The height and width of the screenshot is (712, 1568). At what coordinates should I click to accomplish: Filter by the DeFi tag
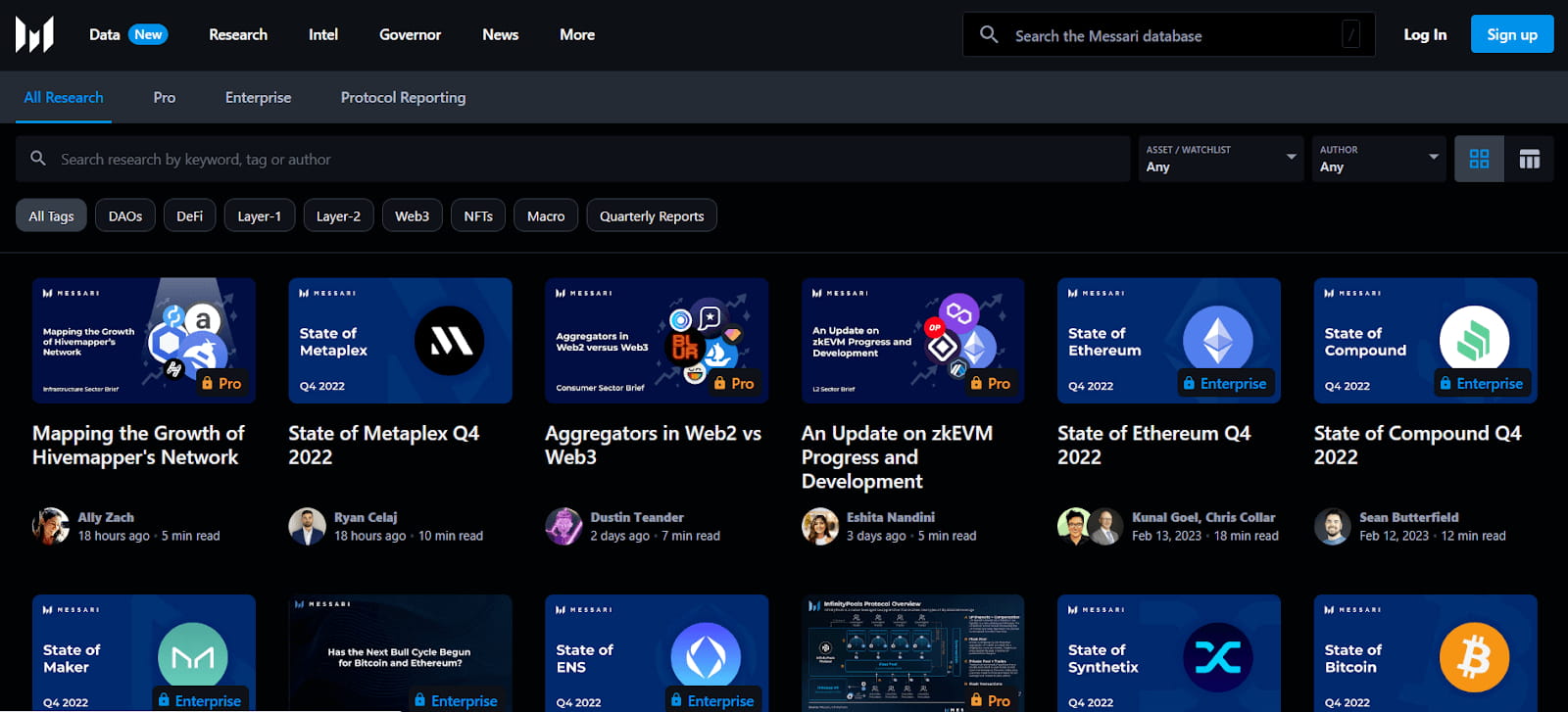(x=189, y=215)
